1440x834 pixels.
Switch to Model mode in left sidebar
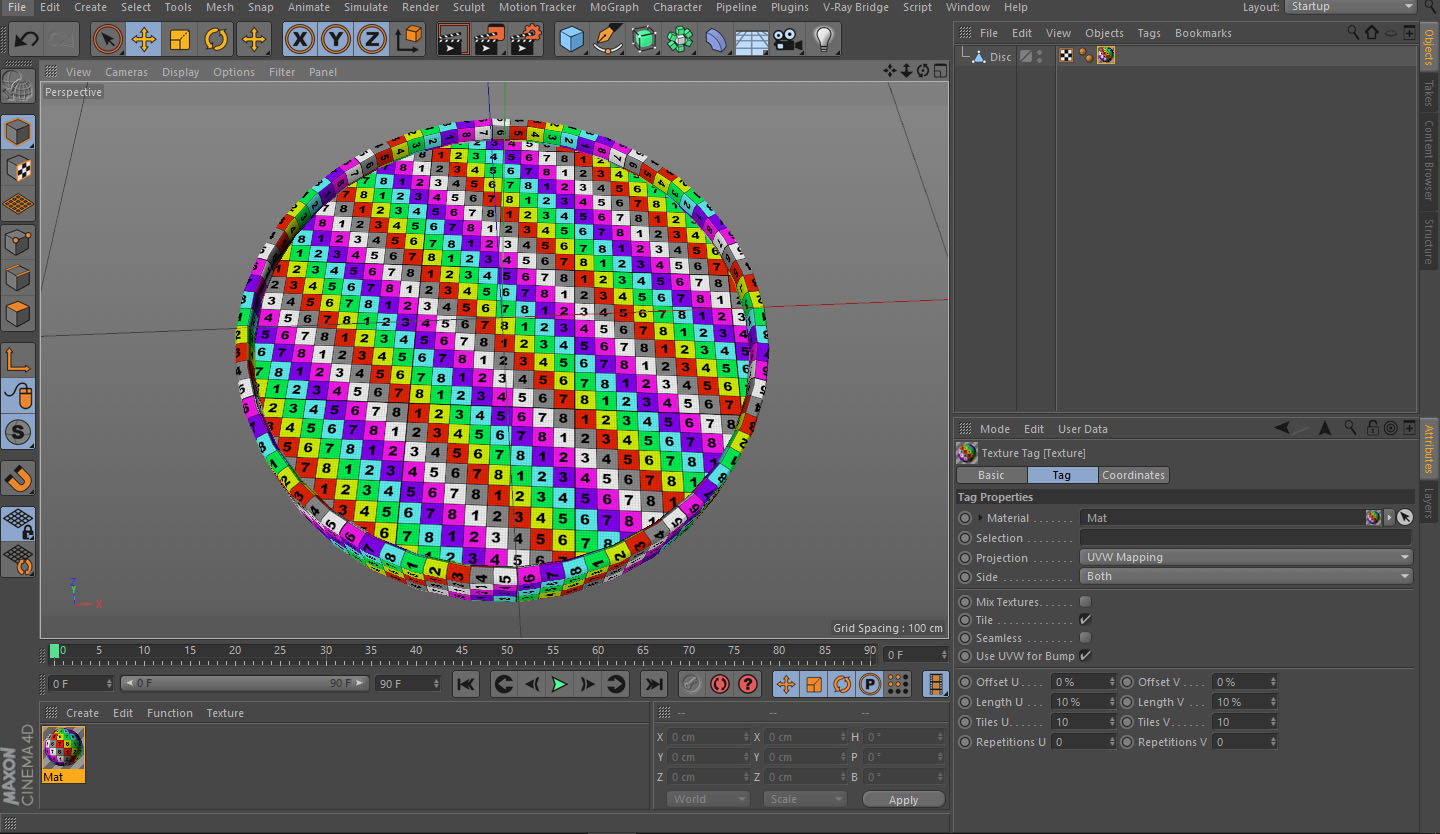pyautogui.click(x=18, y=132)
